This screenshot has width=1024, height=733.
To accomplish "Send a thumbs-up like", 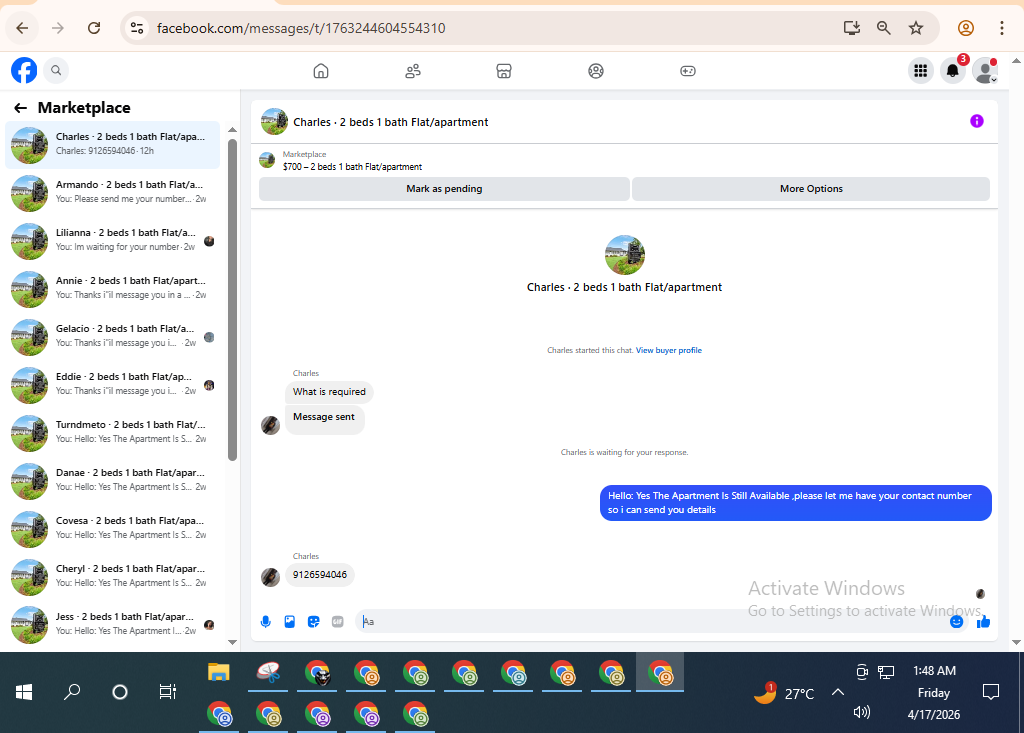I will [x=984, y=622].
